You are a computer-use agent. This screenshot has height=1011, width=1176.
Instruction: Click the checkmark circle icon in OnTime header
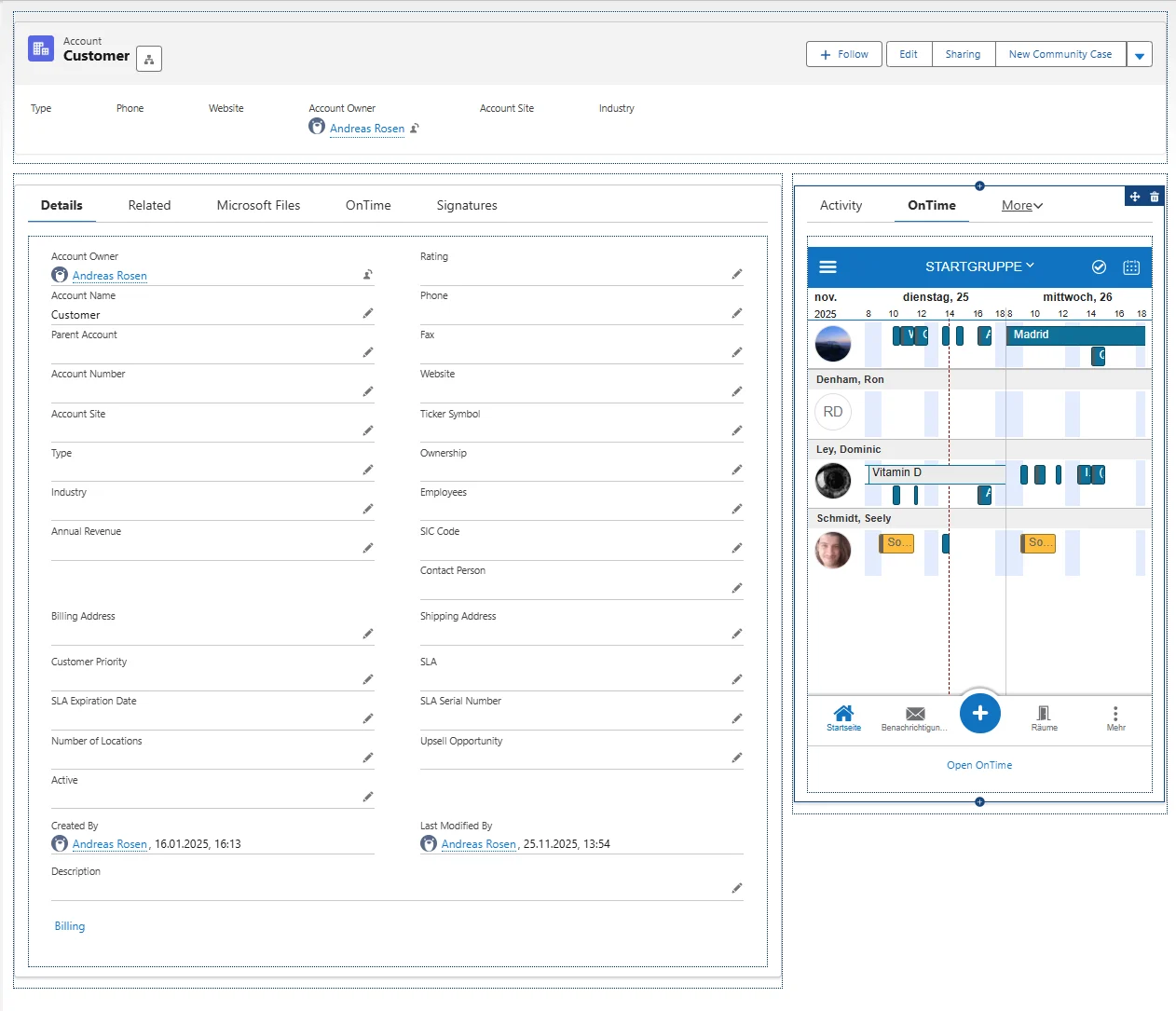[x=1099, y=267]
